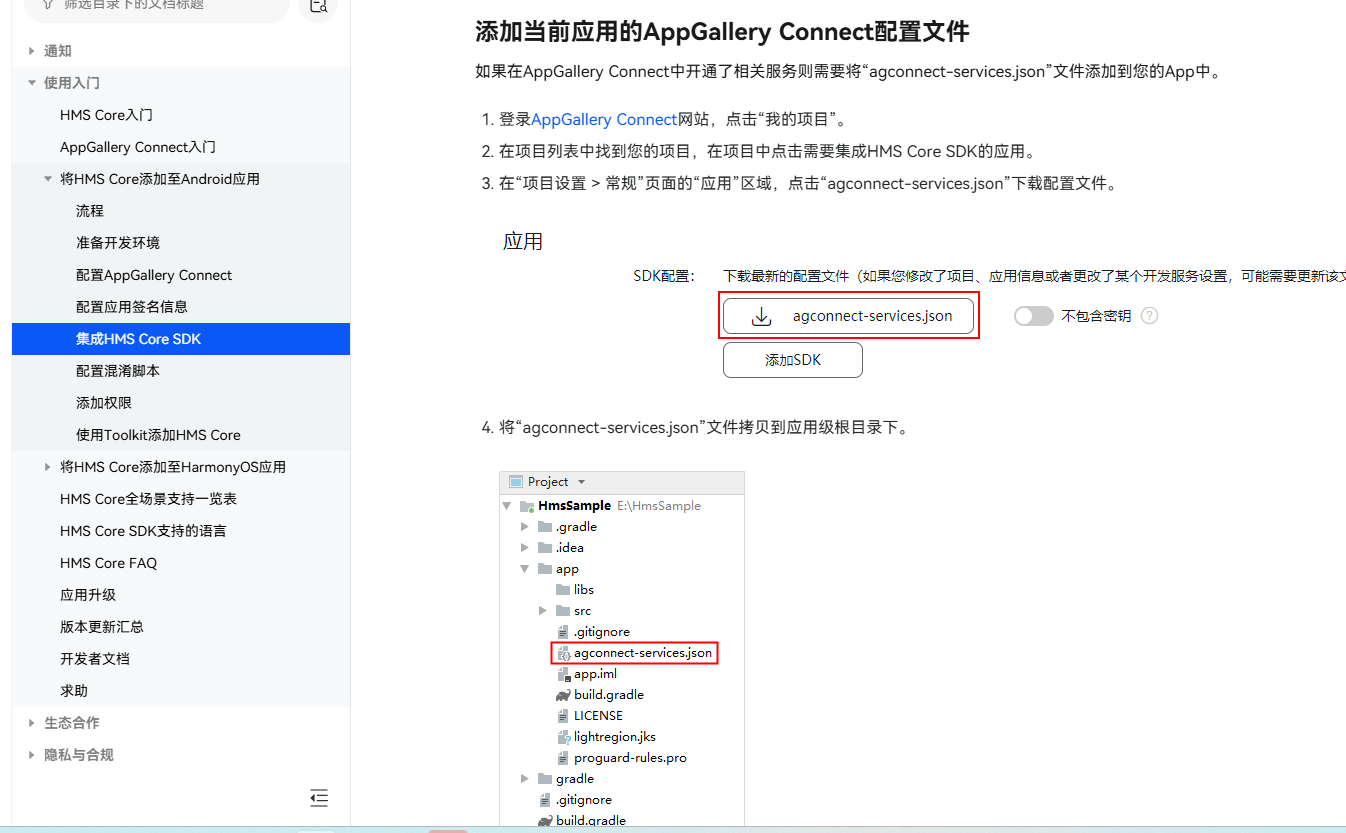Click the question mark help icon beside 不包含密钥
The image size is (1346, 833).
tap(1150, 316)
